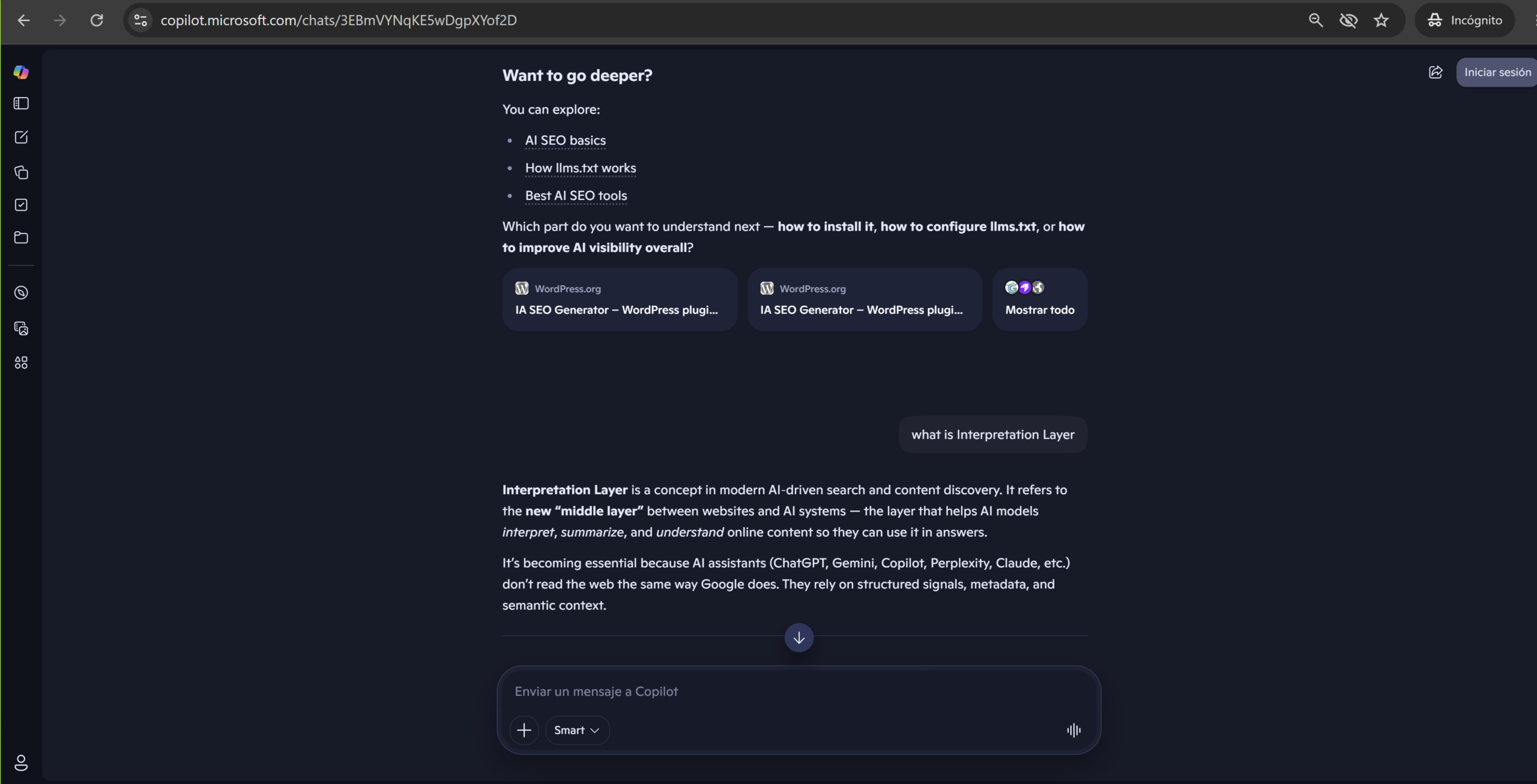1537x784 pixels.
Task: Open the pages copy icon in sidebar
Action: 21,172
